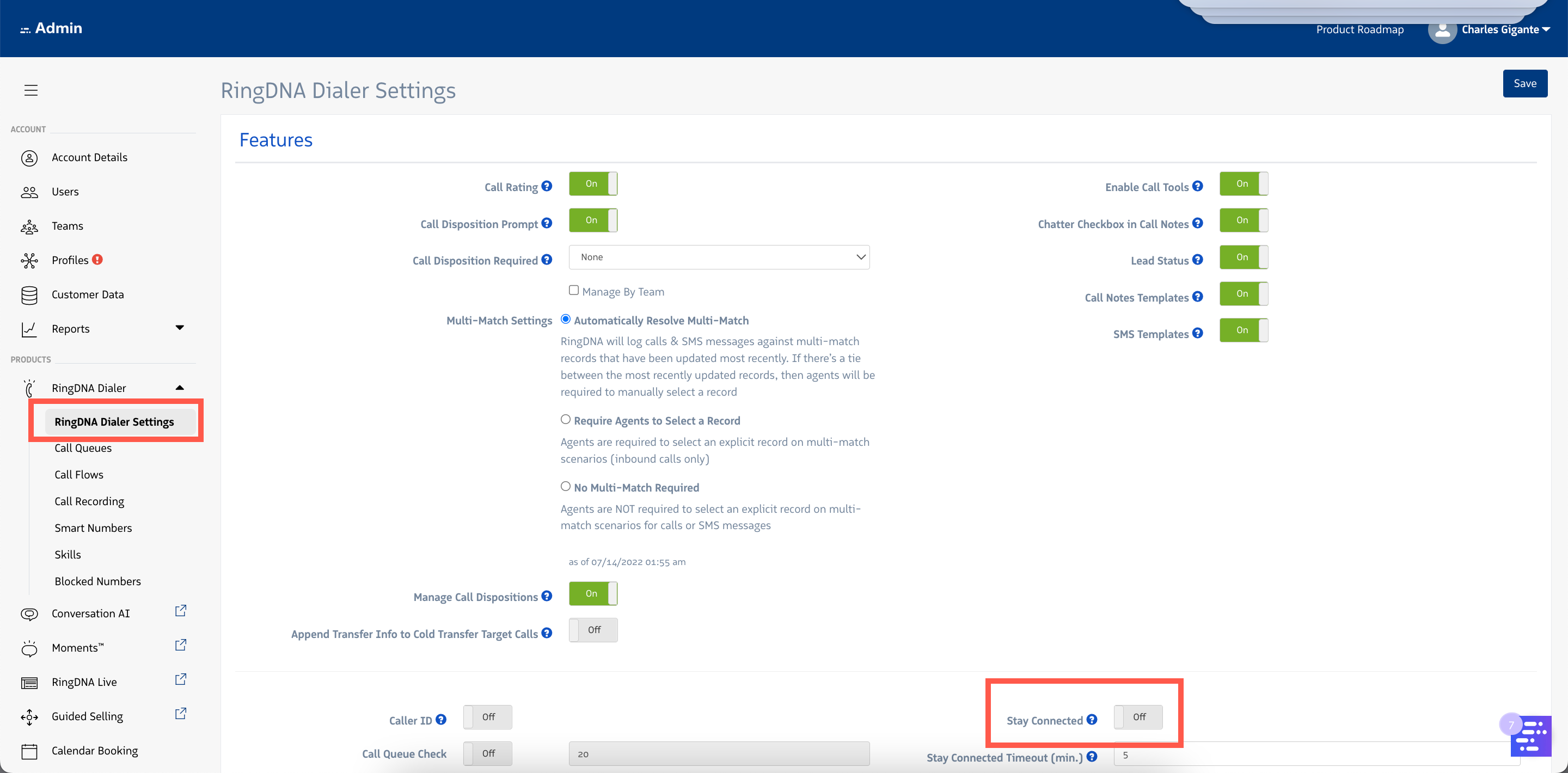Click the Profiles red alert icon
The width and height of the screenshot is (1568, 773).
(97, 259)
